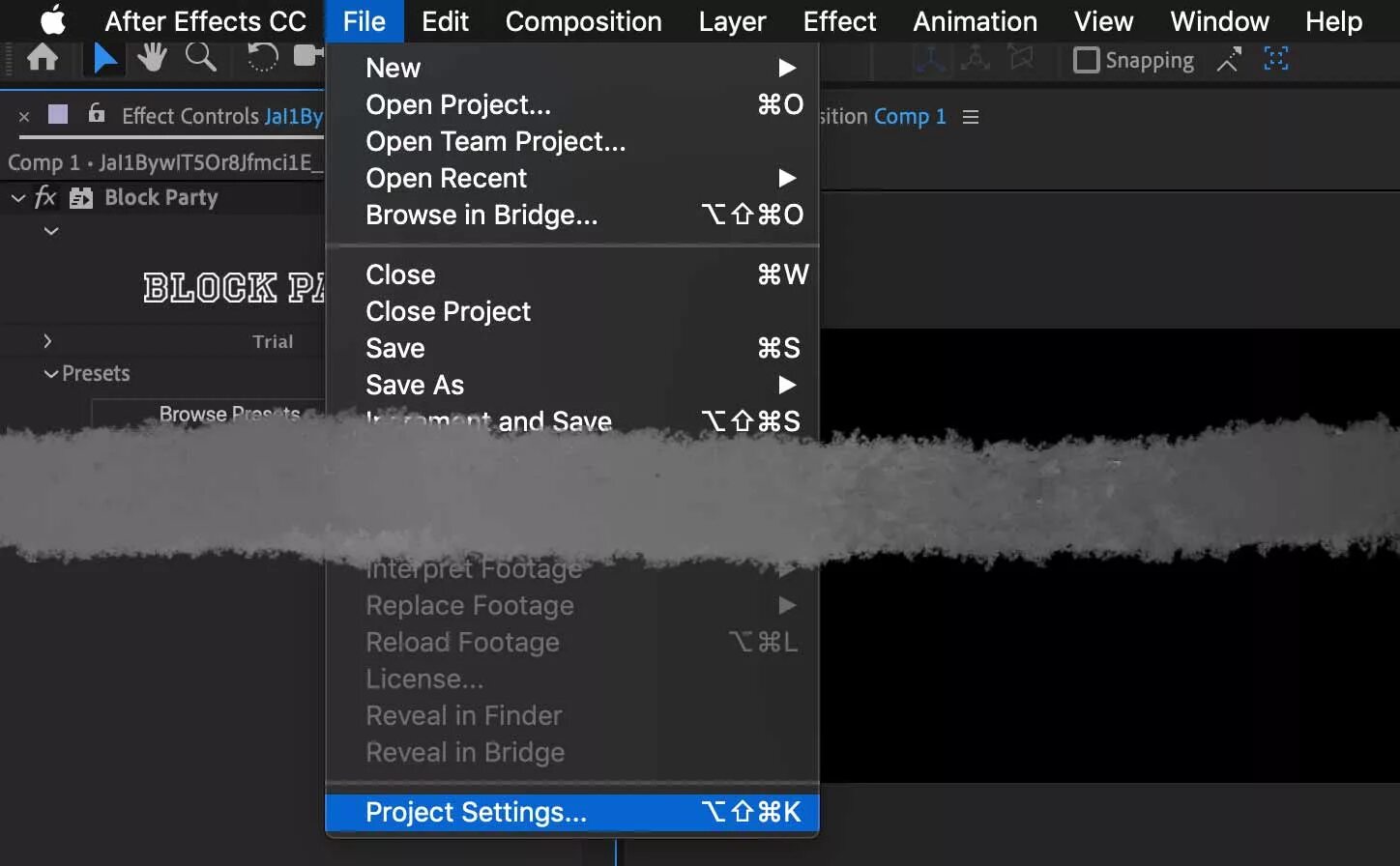Image resolution: width=1400 pixels, height=866 pixels.
Task: Click the Trial label text
Action: (273, 341)
